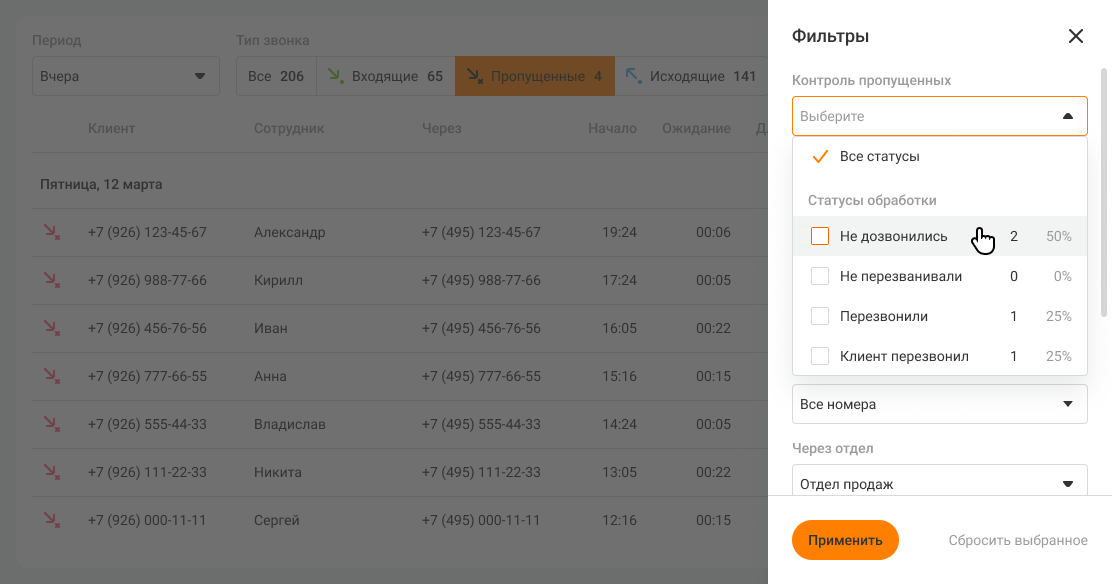Switch to Входящие calls tab
This screenshot has width=1112, height=584.
click(386, 76)
